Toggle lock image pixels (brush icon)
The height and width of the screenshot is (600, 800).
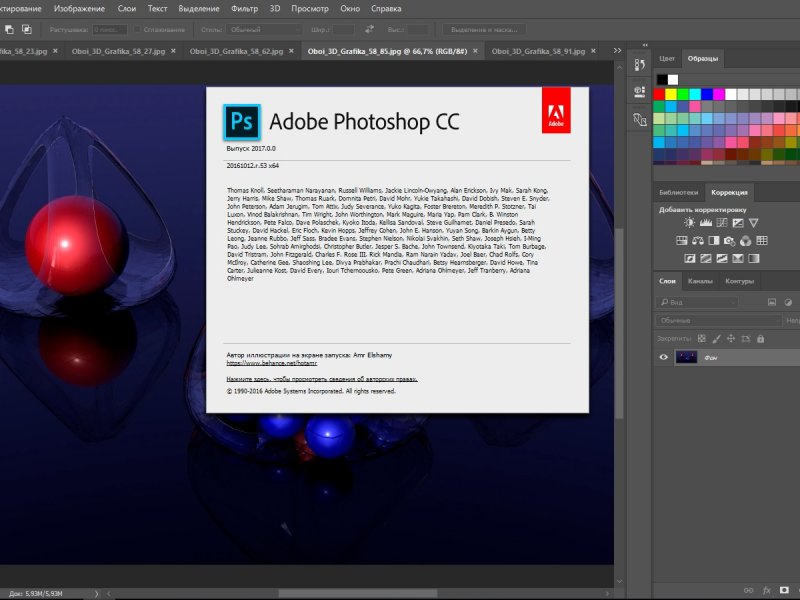[x=716, y=339]
